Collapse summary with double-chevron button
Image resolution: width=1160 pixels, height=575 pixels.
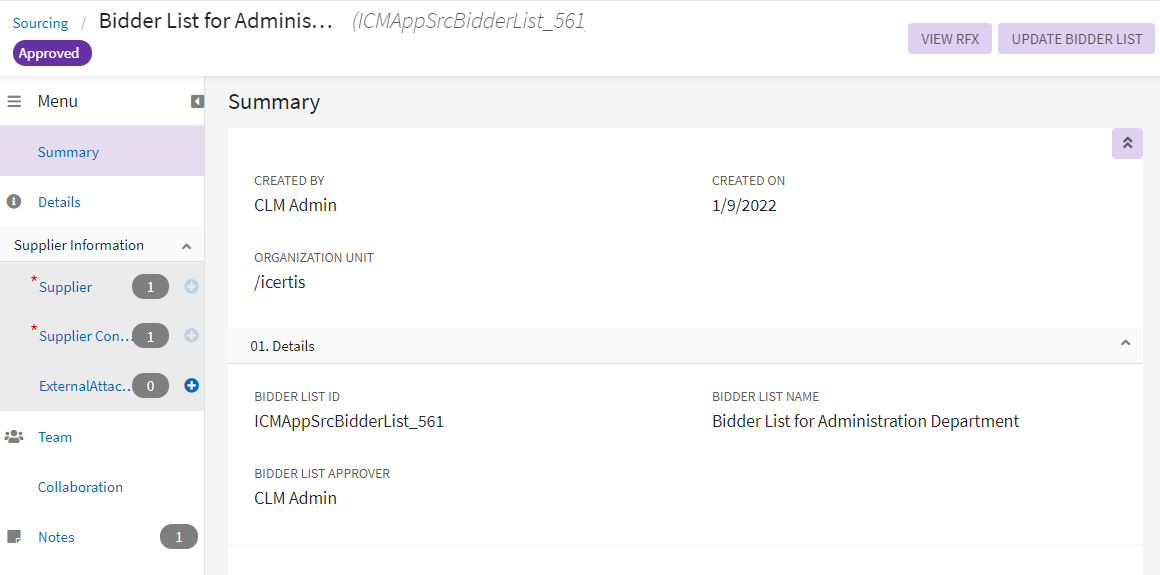1127,143
